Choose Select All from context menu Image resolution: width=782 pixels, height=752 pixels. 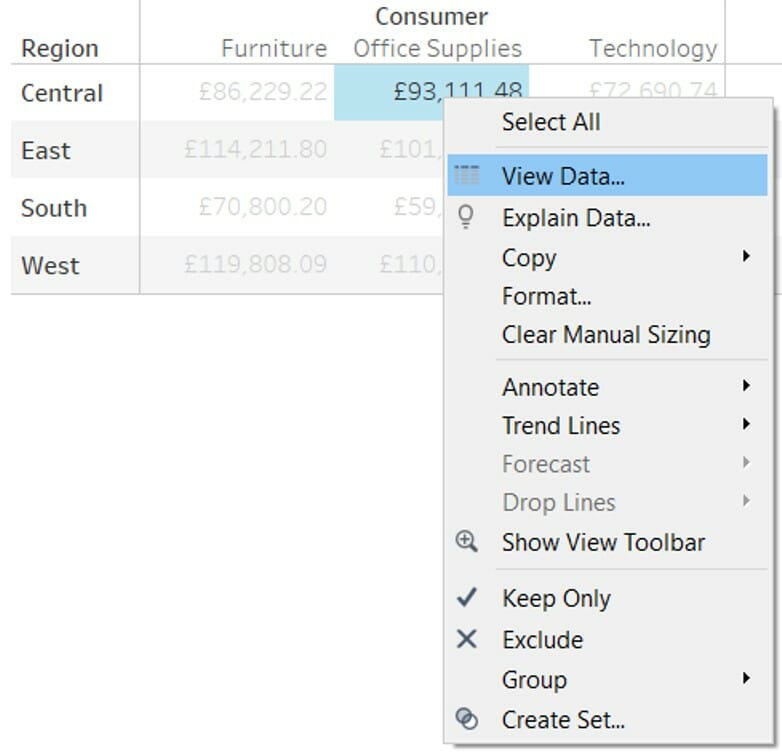pos(551,122)
